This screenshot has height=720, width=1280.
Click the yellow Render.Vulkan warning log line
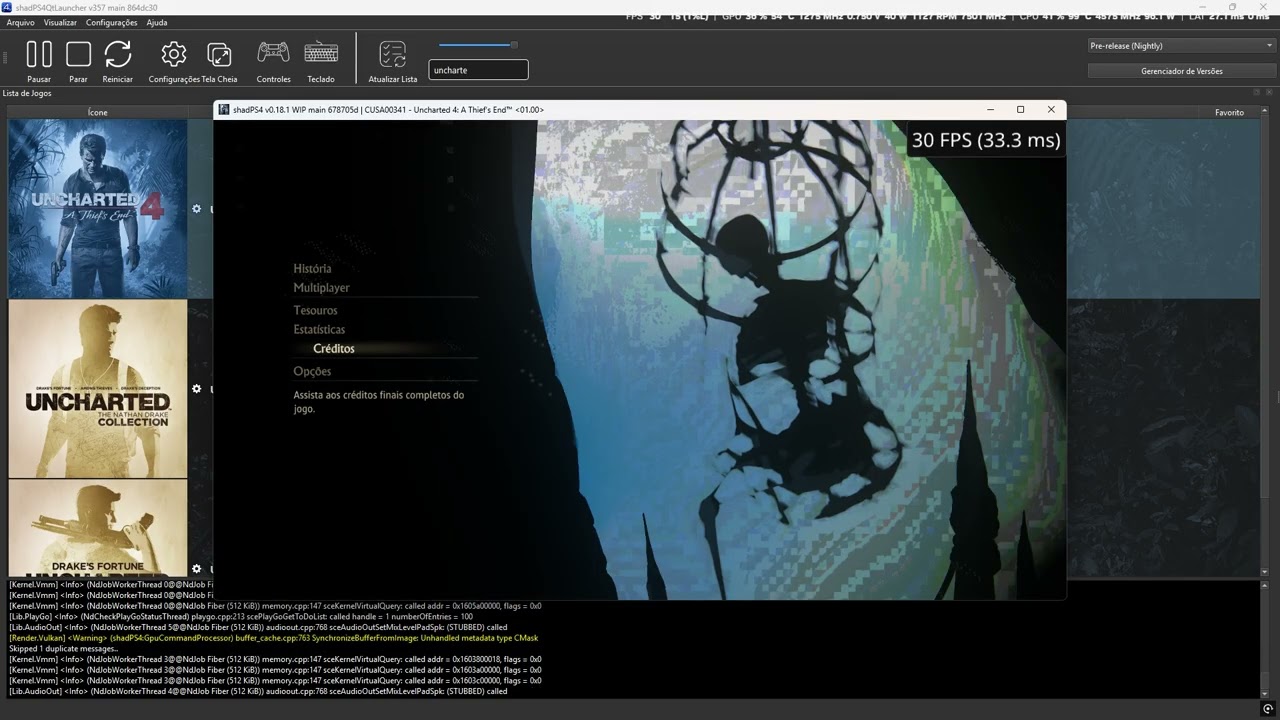pyautogui.click(x=273, y=638)
